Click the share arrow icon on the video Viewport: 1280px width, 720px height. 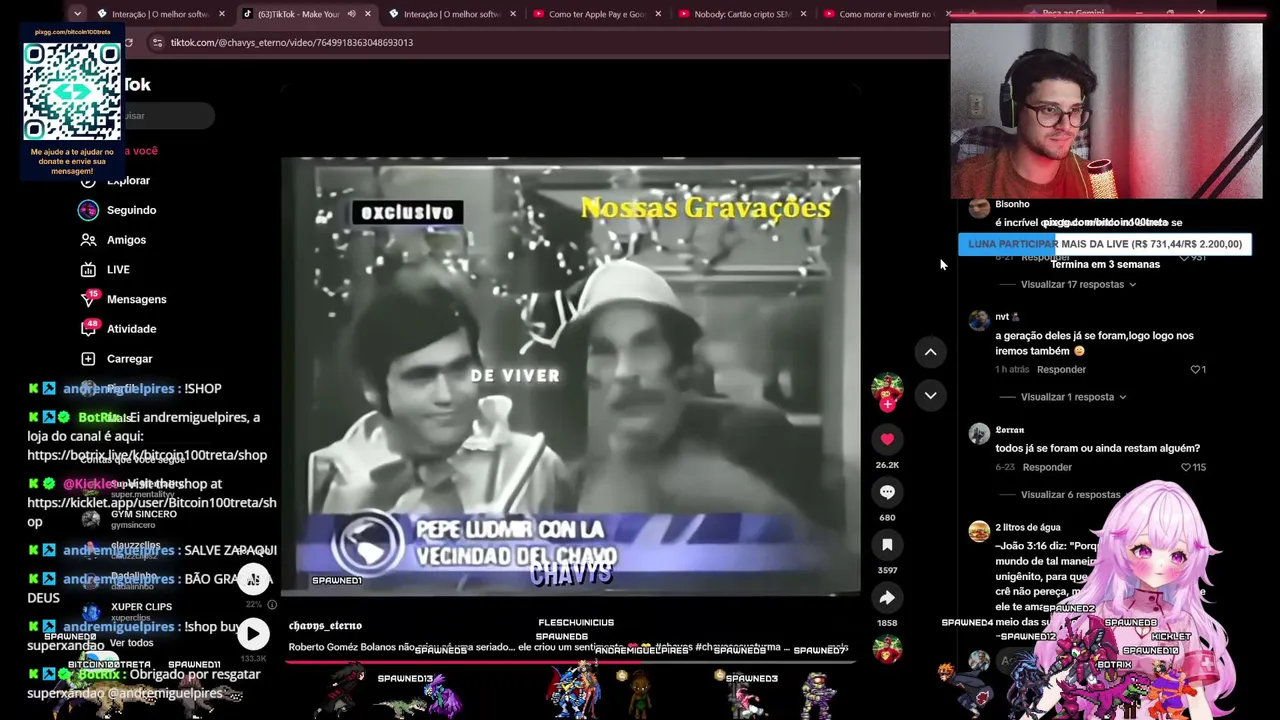tap(887, 598)
